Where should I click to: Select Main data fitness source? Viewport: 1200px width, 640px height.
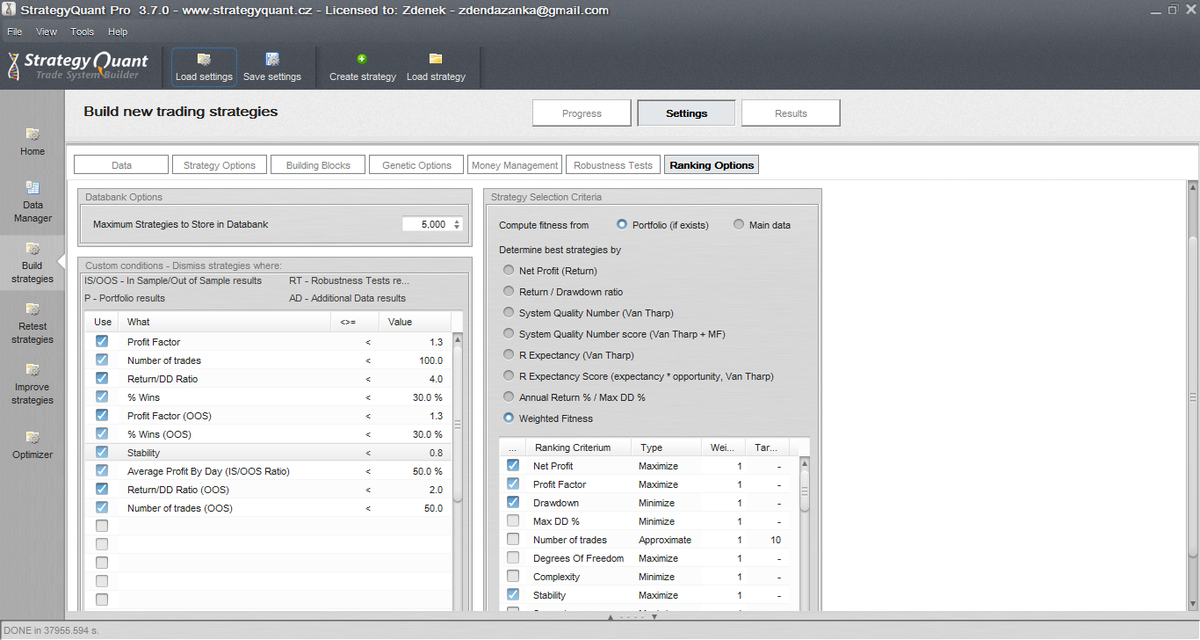pyautogui.click(x=739, y=225)
